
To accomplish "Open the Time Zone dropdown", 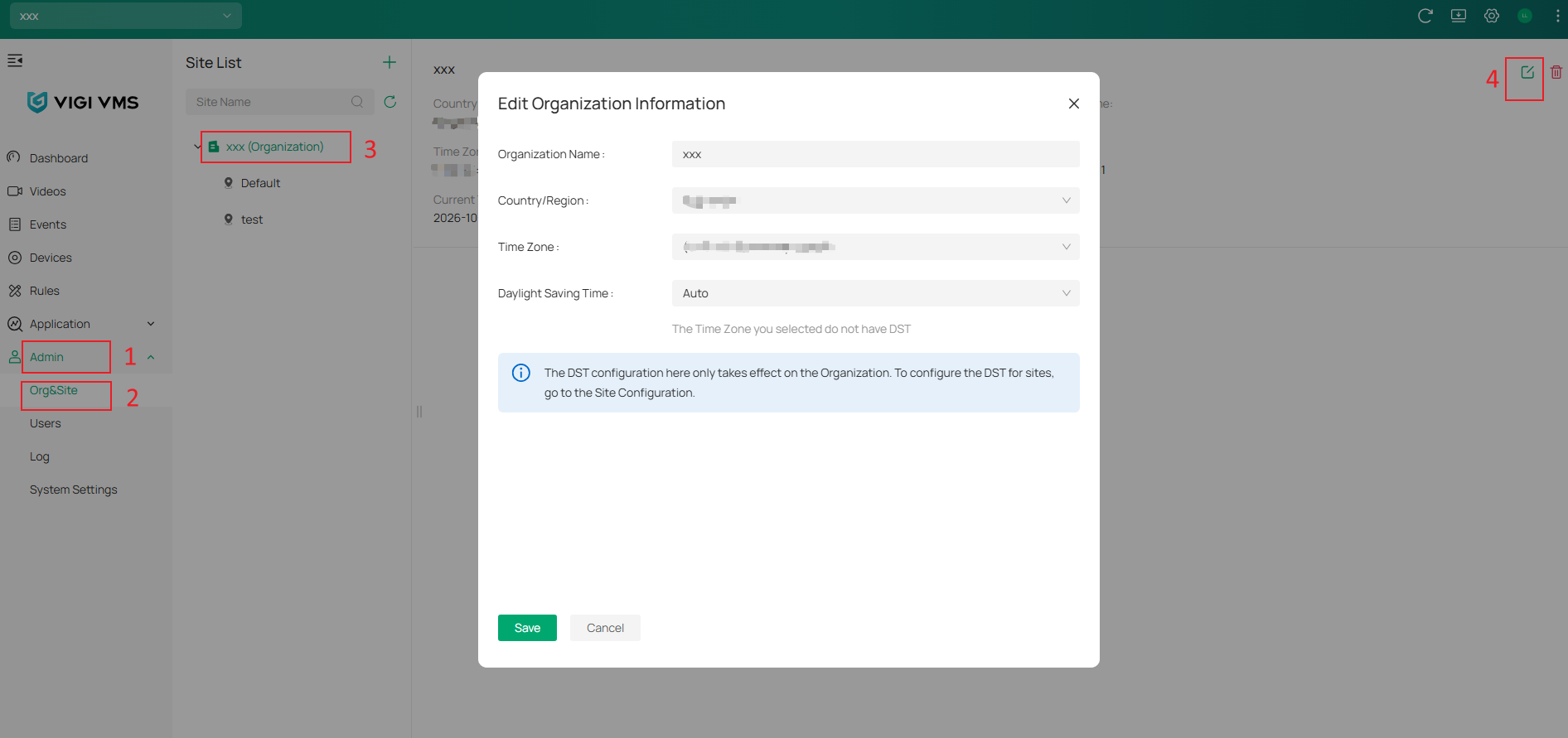I will (x=875, y=247).
